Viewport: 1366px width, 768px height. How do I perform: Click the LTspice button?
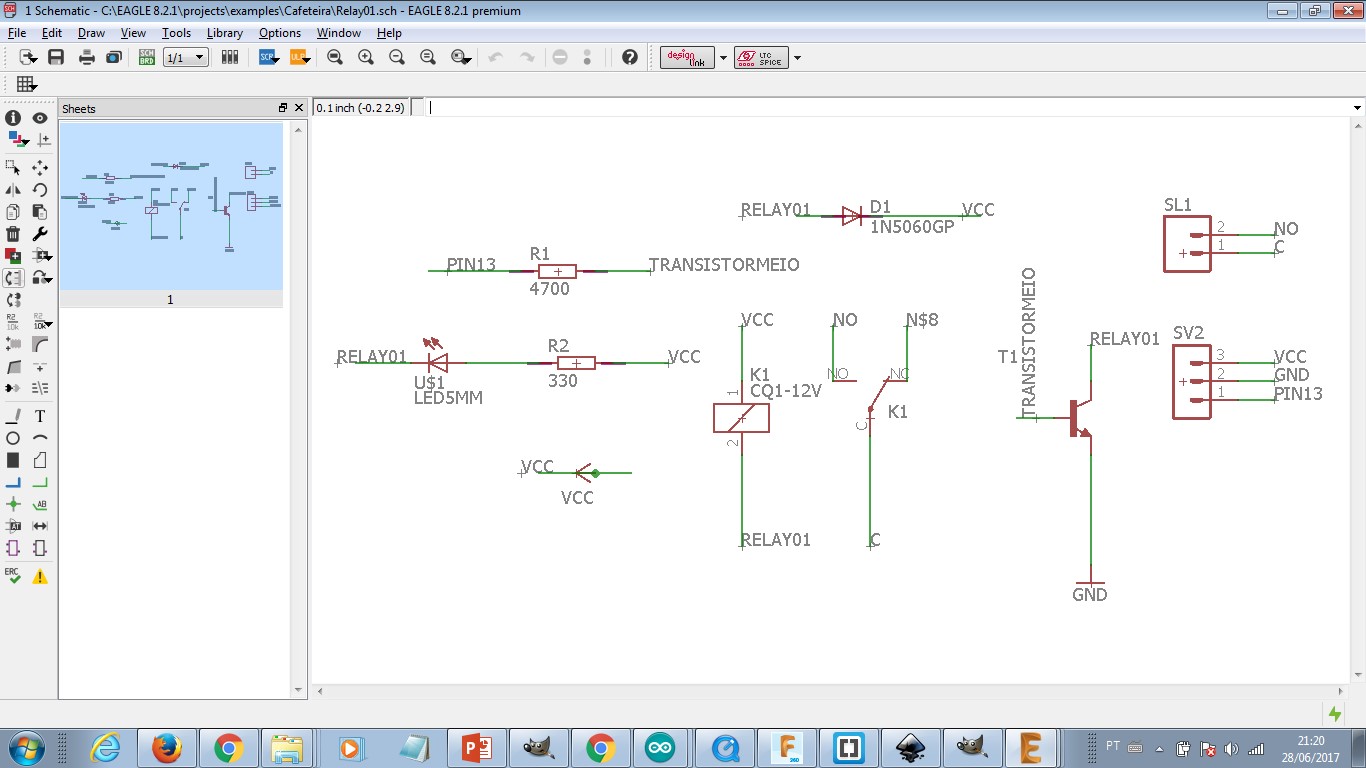[761, 57]
